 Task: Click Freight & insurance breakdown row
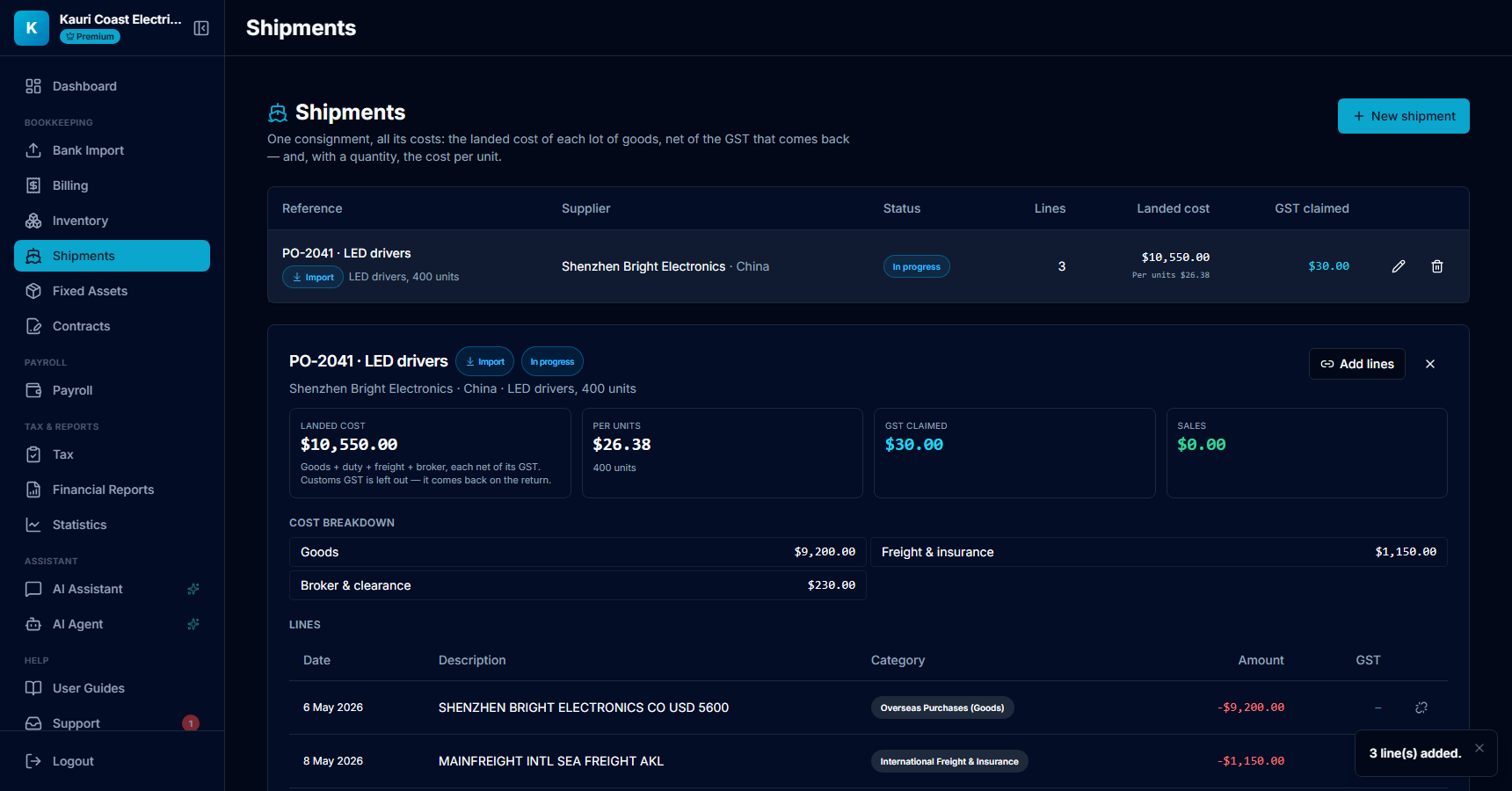[x=1159, y=552]
